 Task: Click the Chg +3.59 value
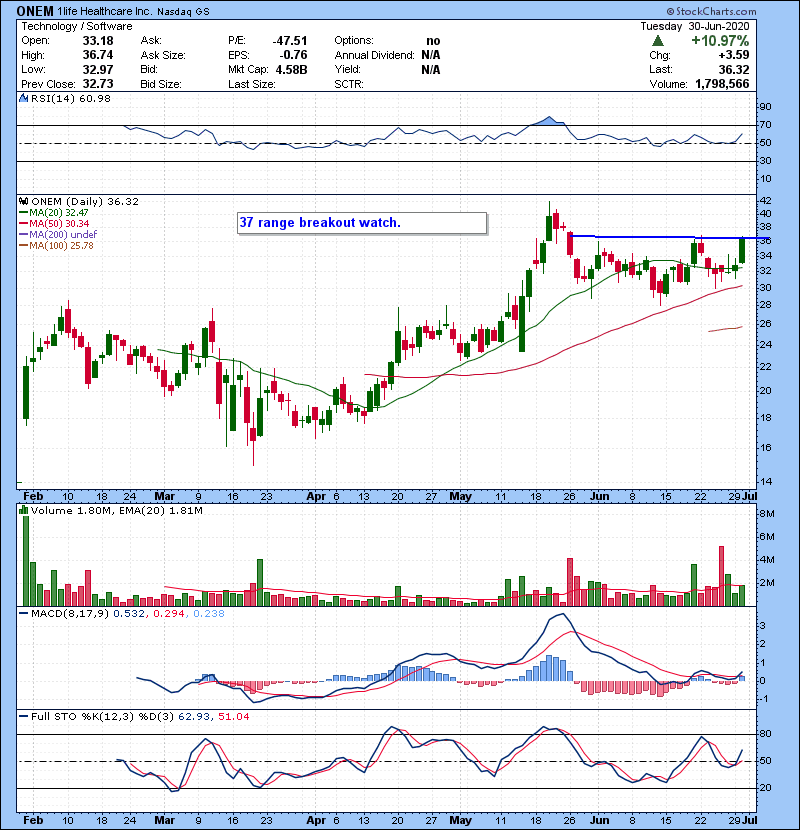[733, 55]
